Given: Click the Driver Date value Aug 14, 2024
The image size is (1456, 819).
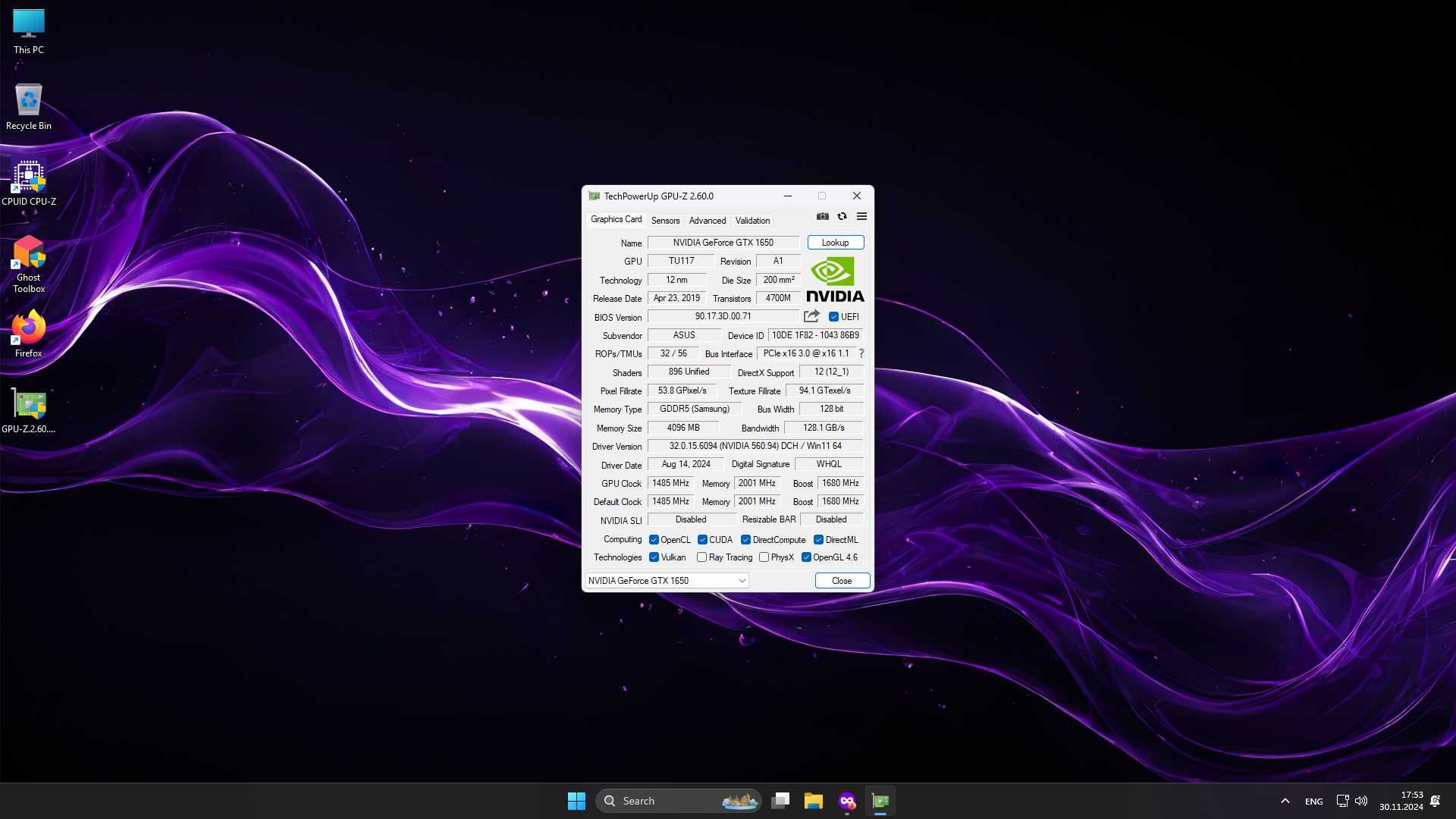Looking at the screenshot, I should click(686, 464).
